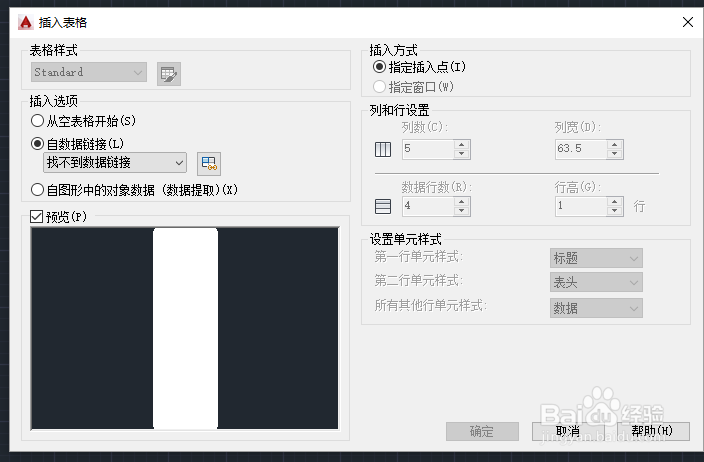Open the 找不到数据链接 dropdown
The width and height of the screenshot is (704, 462).
[115, 163]
